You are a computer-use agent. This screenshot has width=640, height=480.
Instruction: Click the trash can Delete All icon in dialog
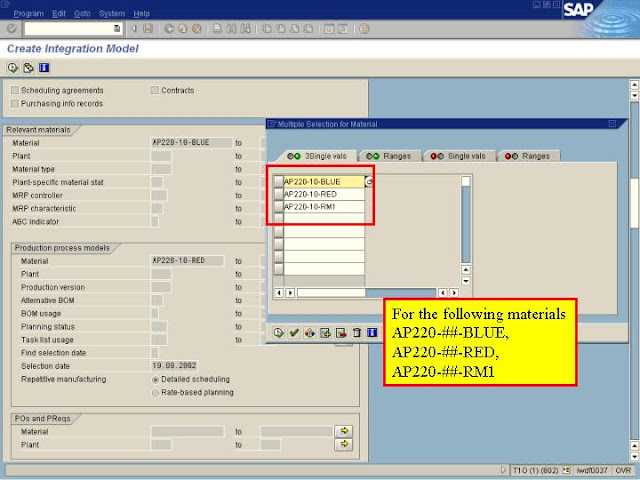pyautogui.click(x=356, y=333)
